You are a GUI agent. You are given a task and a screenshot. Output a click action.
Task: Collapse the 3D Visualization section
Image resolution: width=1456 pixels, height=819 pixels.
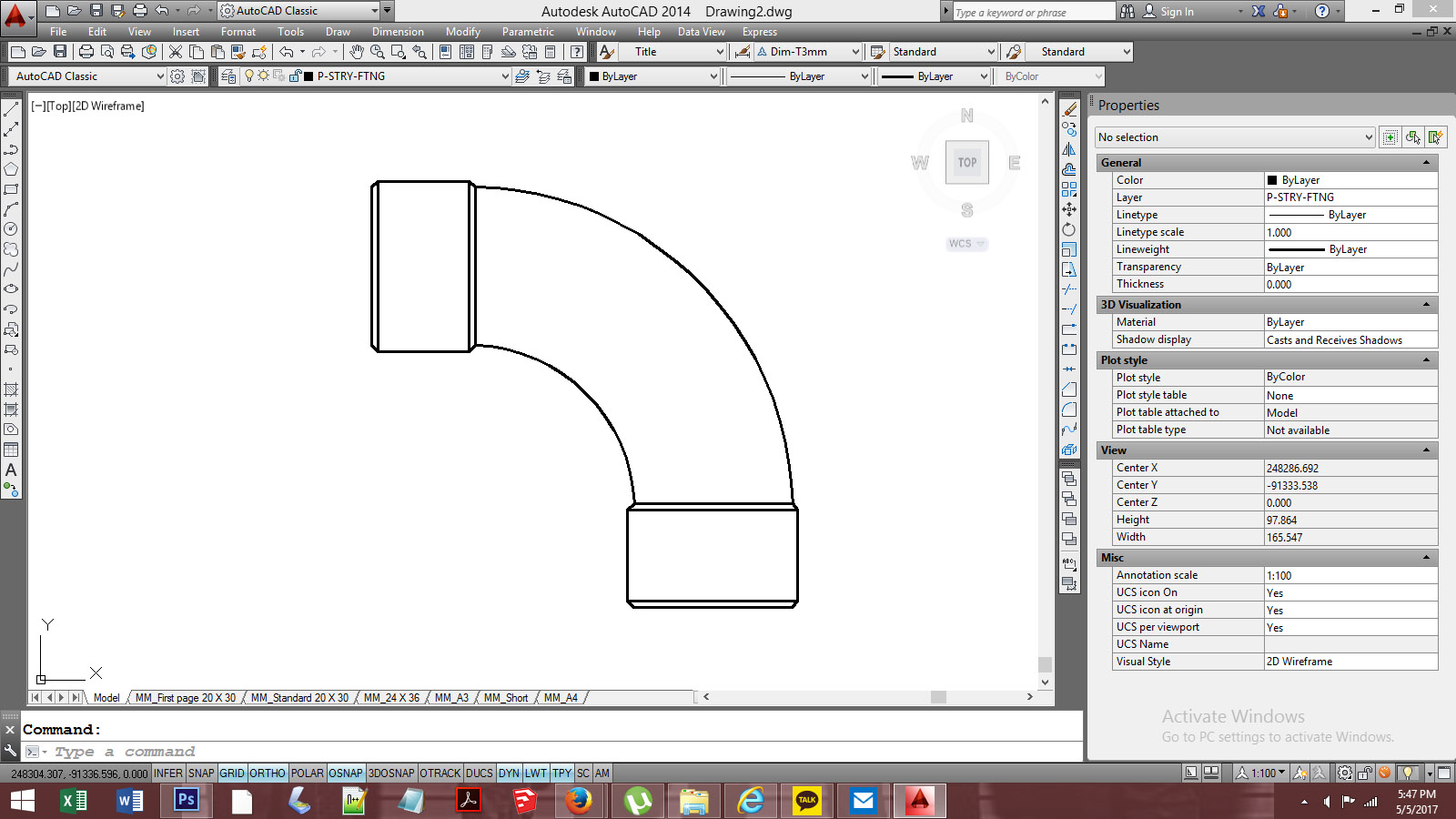[x=1426, y=305]
